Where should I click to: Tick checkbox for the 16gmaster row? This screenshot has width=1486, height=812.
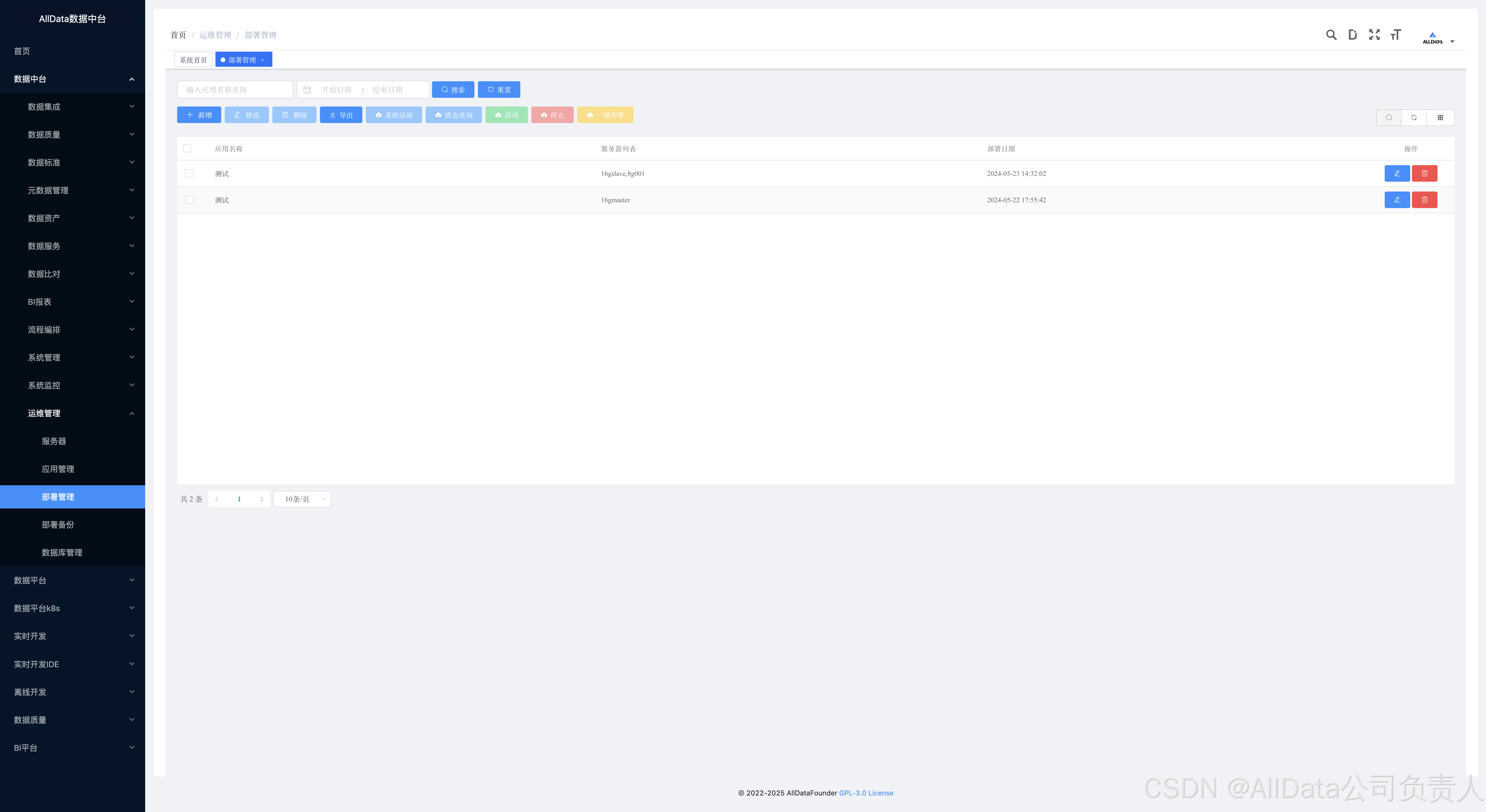pos(189,200)
